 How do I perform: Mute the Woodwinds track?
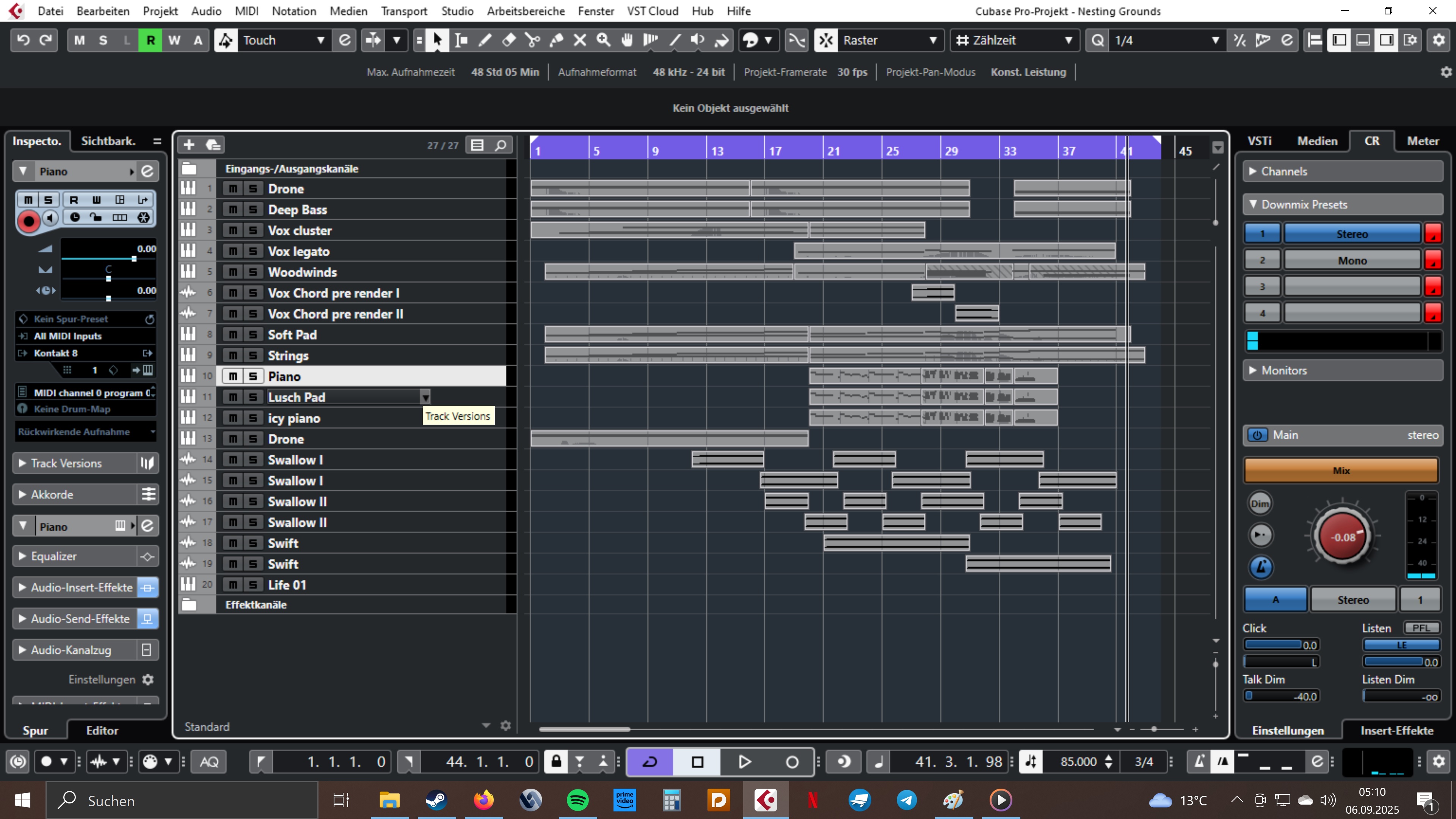[x=232, y=272]
